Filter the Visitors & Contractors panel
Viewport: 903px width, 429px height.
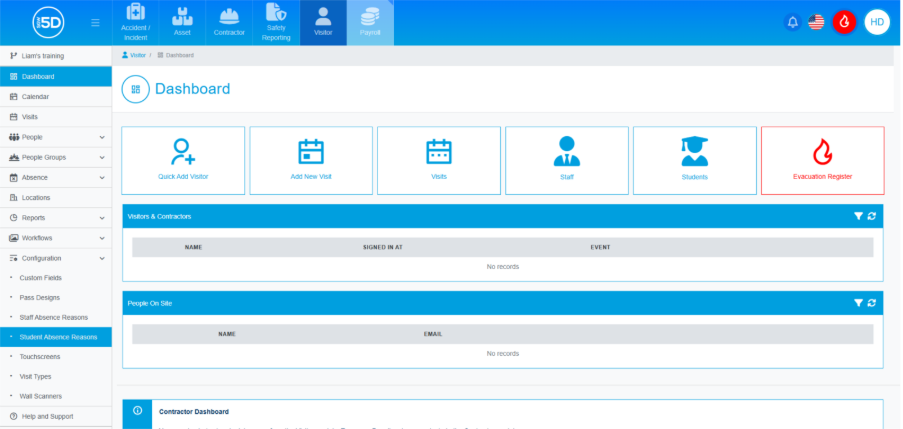point(858,216)
